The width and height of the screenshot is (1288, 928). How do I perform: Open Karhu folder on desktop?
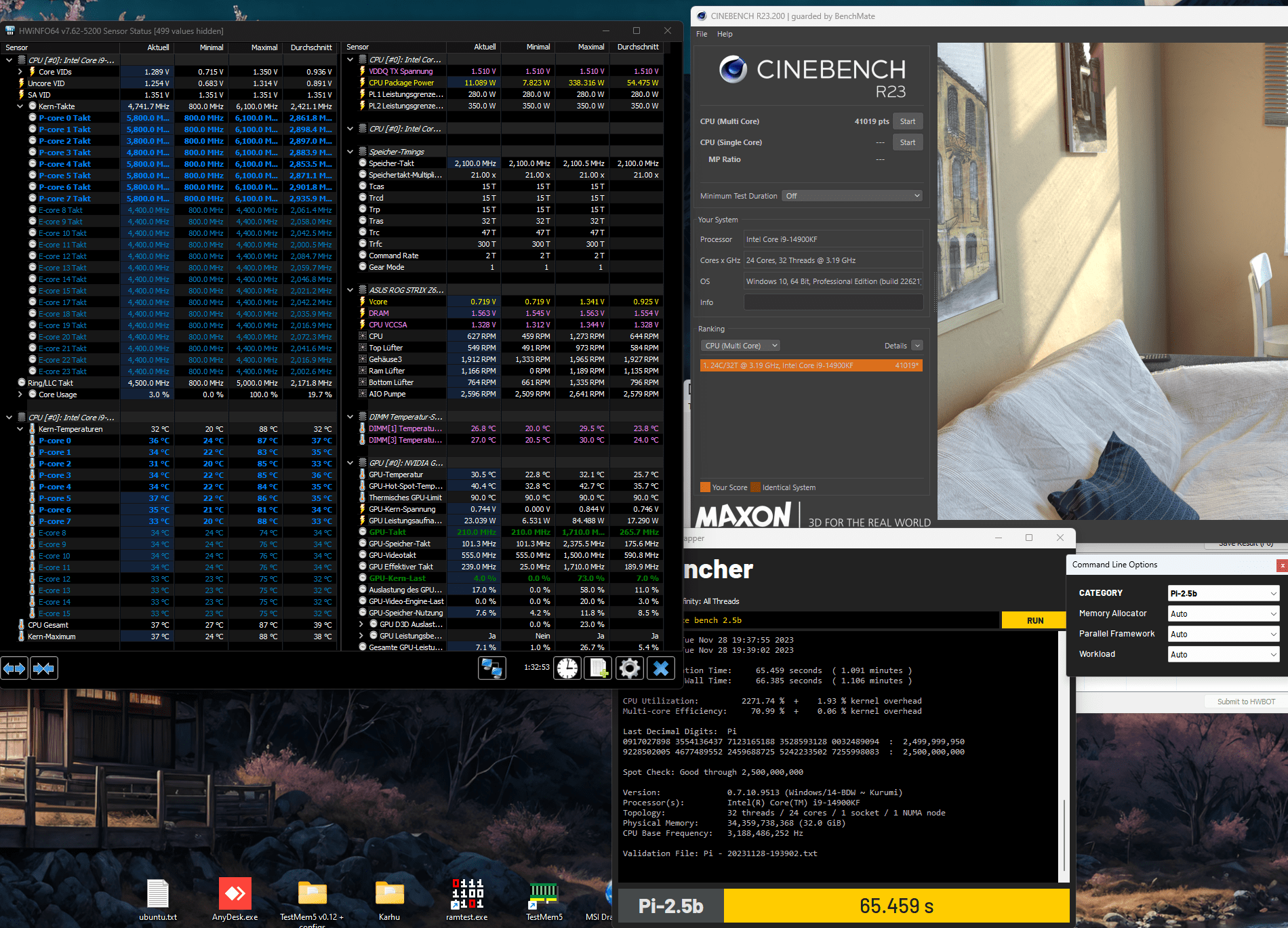pyautogui.click(x=389, y=899)
